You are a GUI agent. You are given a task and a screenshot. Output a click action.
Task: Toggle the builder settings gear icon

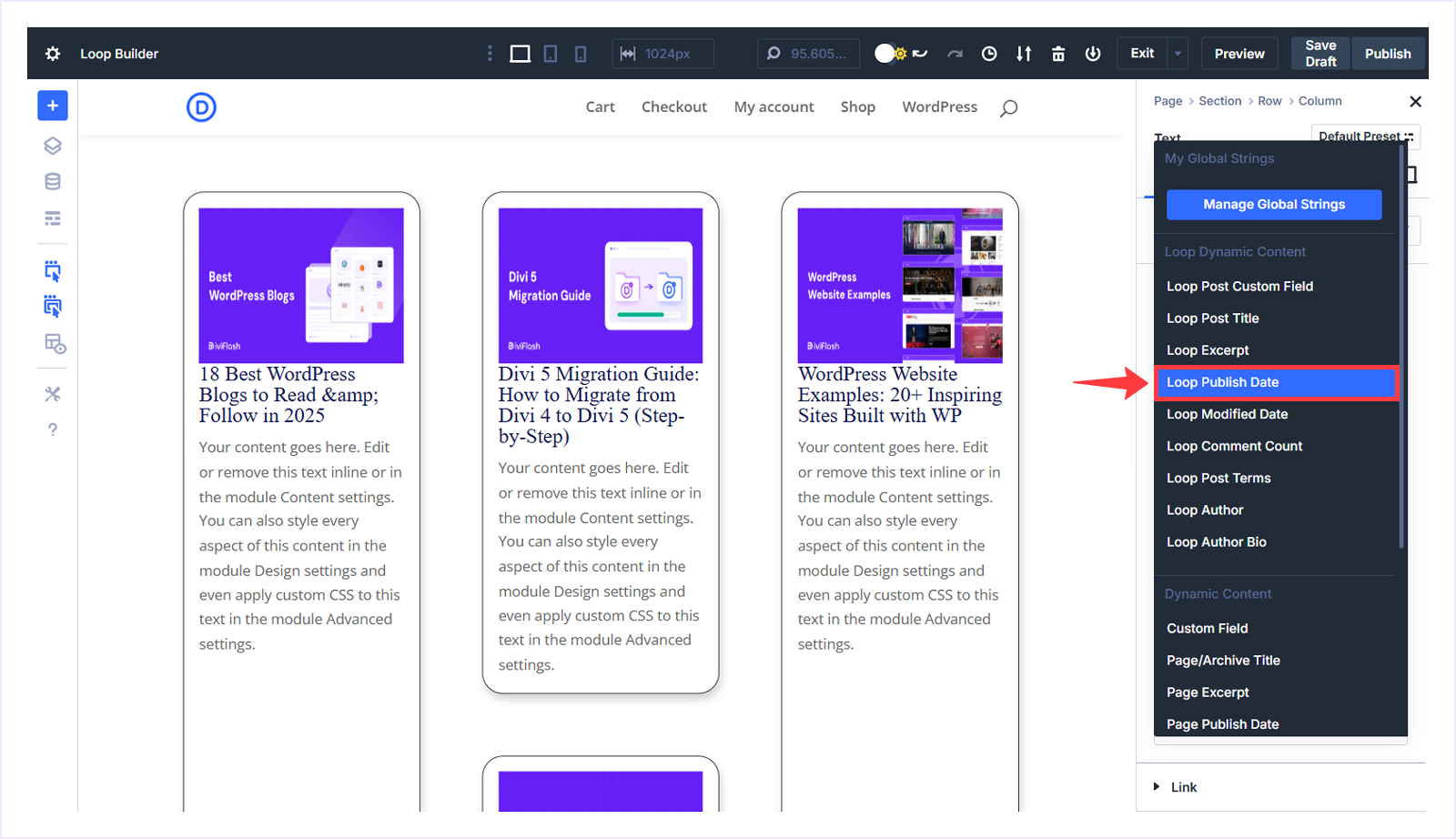click(52, 54)
